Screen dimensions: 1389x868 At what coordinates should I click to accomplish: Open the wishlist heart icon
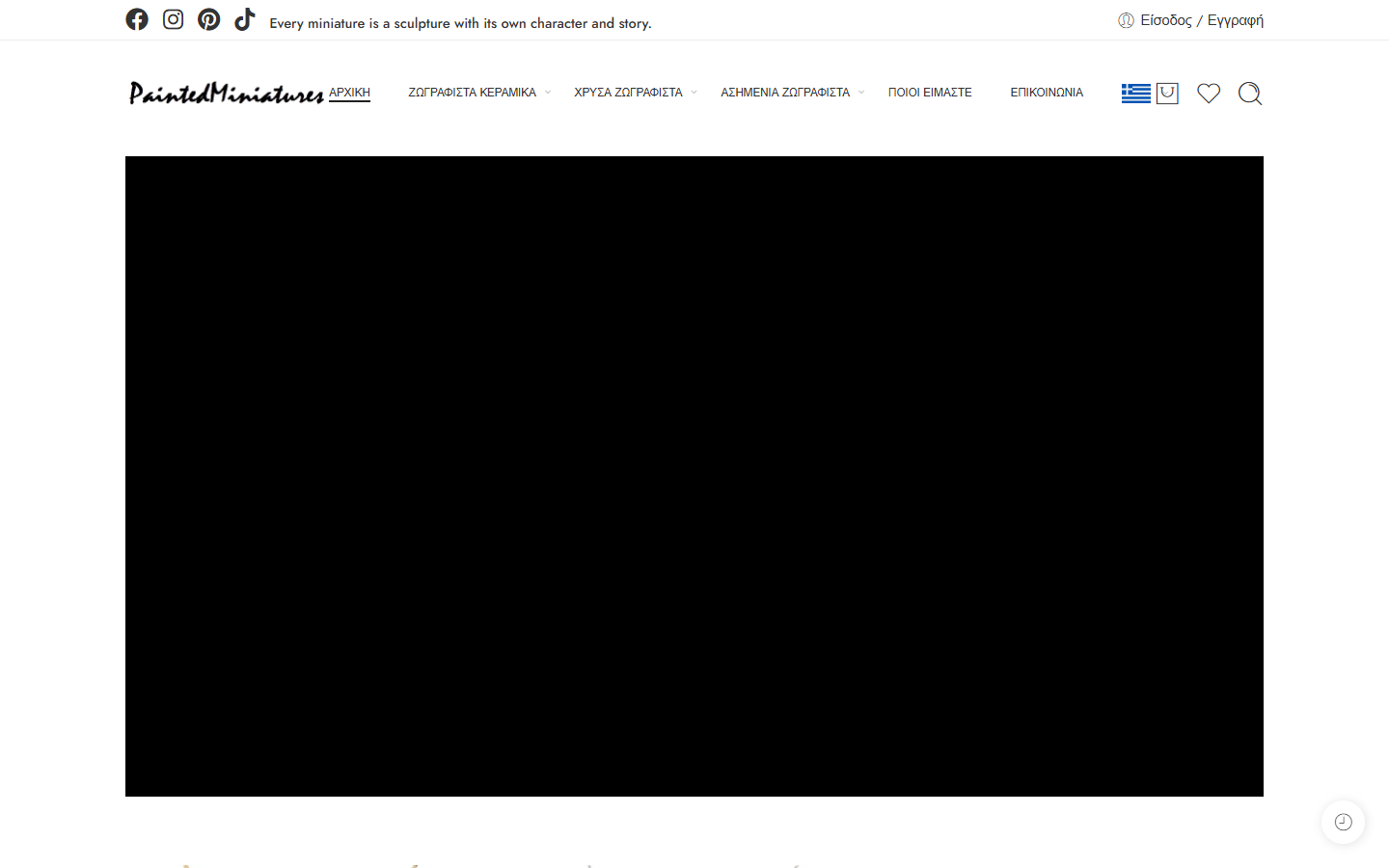[1209, 93]
